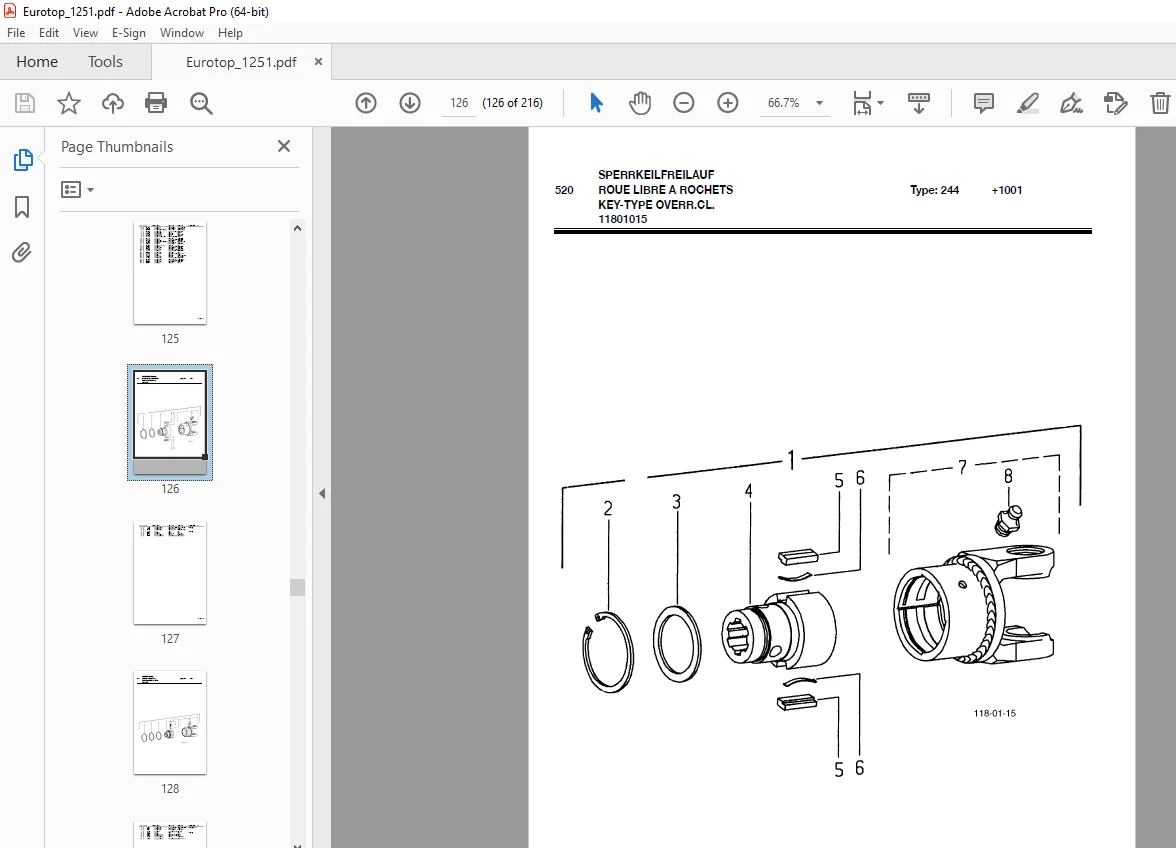Open the Attachments paperclip panel

tap(22, 253)
